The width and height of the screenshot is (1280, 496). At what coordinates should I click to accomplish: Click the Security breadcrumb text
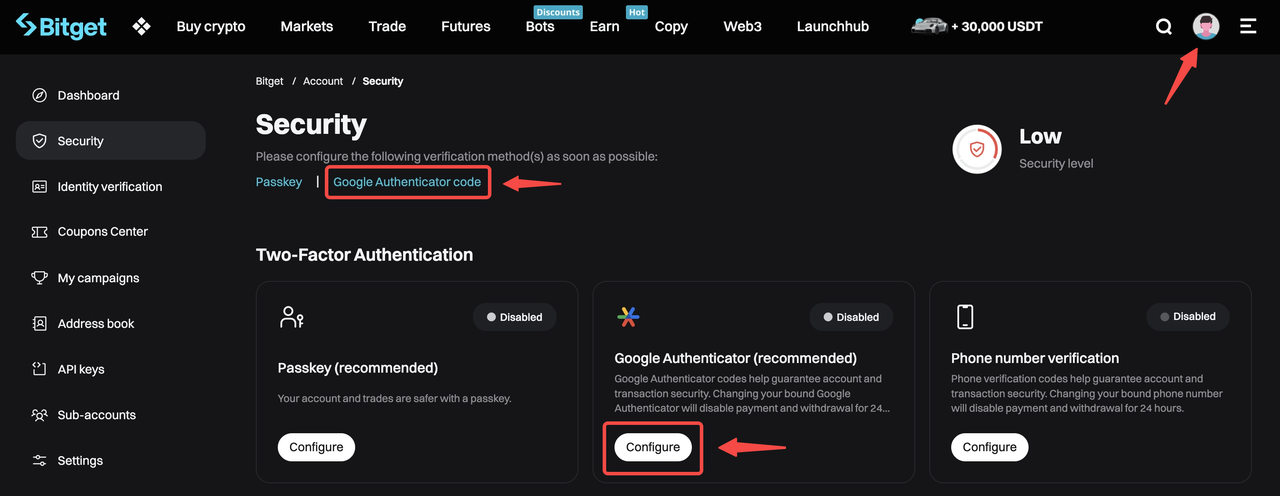tap(383, 81)
